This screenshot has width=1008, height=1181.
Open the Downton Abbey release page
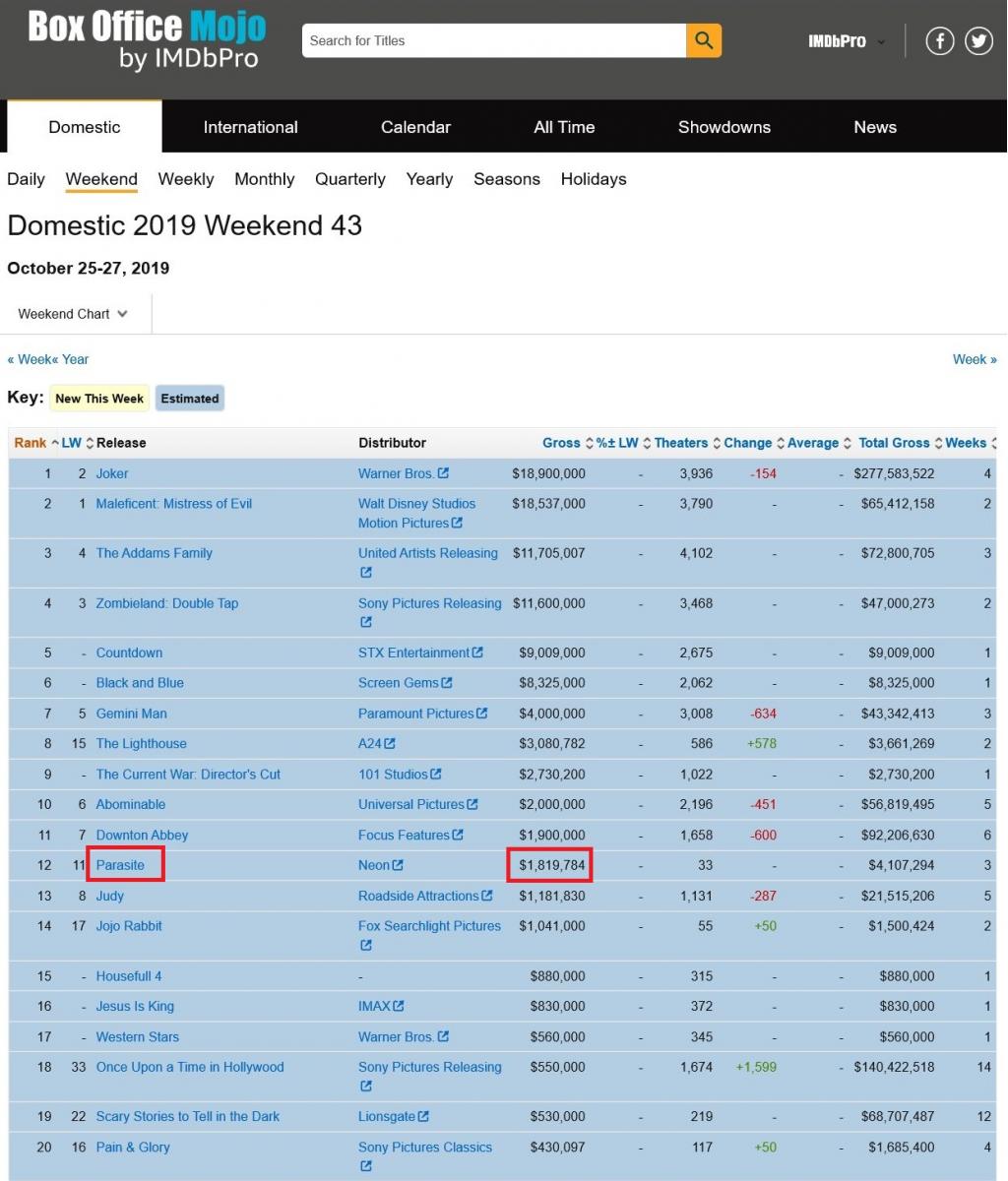point(142,835)
